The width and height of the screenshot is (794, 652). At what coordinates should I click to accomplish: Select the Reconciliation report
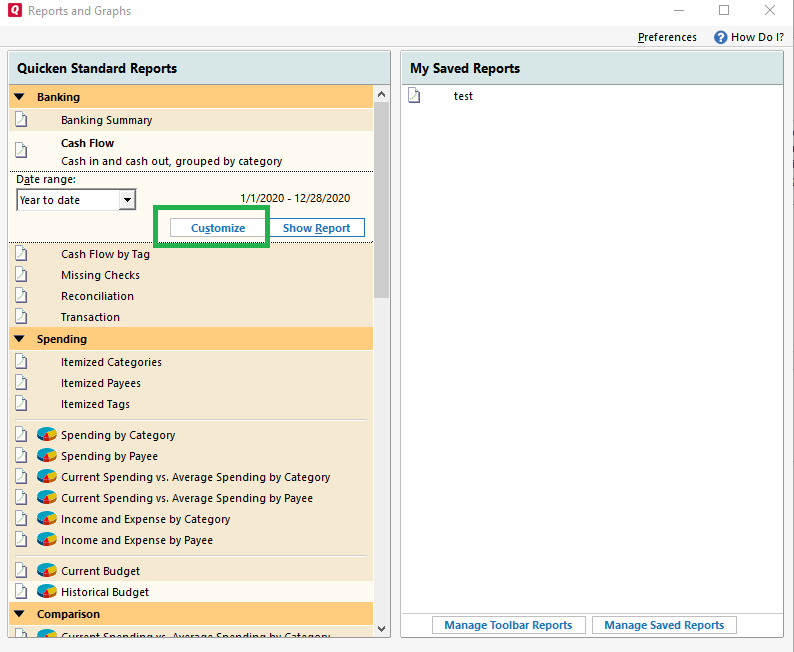(x=97, y=296)
